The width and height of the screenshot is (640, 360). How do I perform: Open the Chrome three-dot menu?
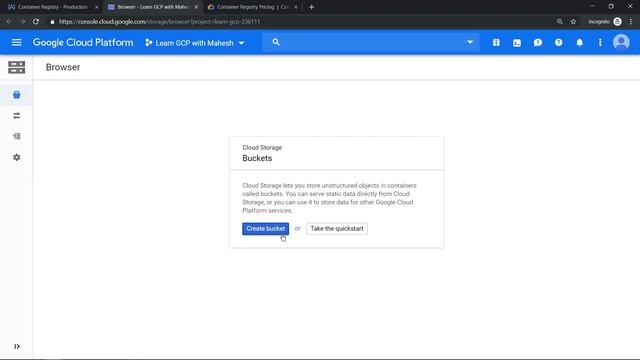(x=631, y=22)
